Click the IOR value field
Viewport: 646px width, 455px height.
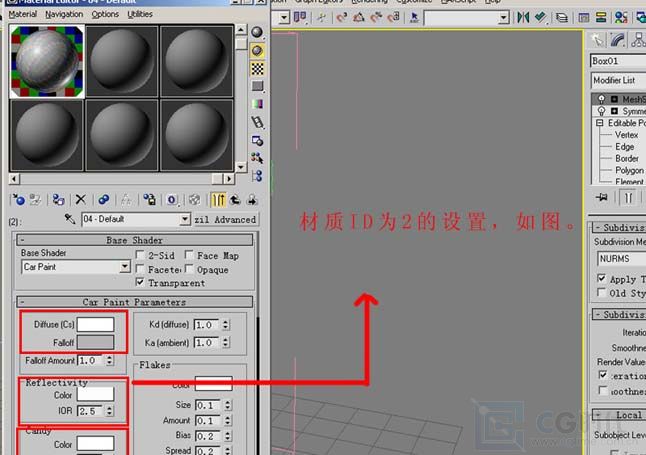[91, 411]
